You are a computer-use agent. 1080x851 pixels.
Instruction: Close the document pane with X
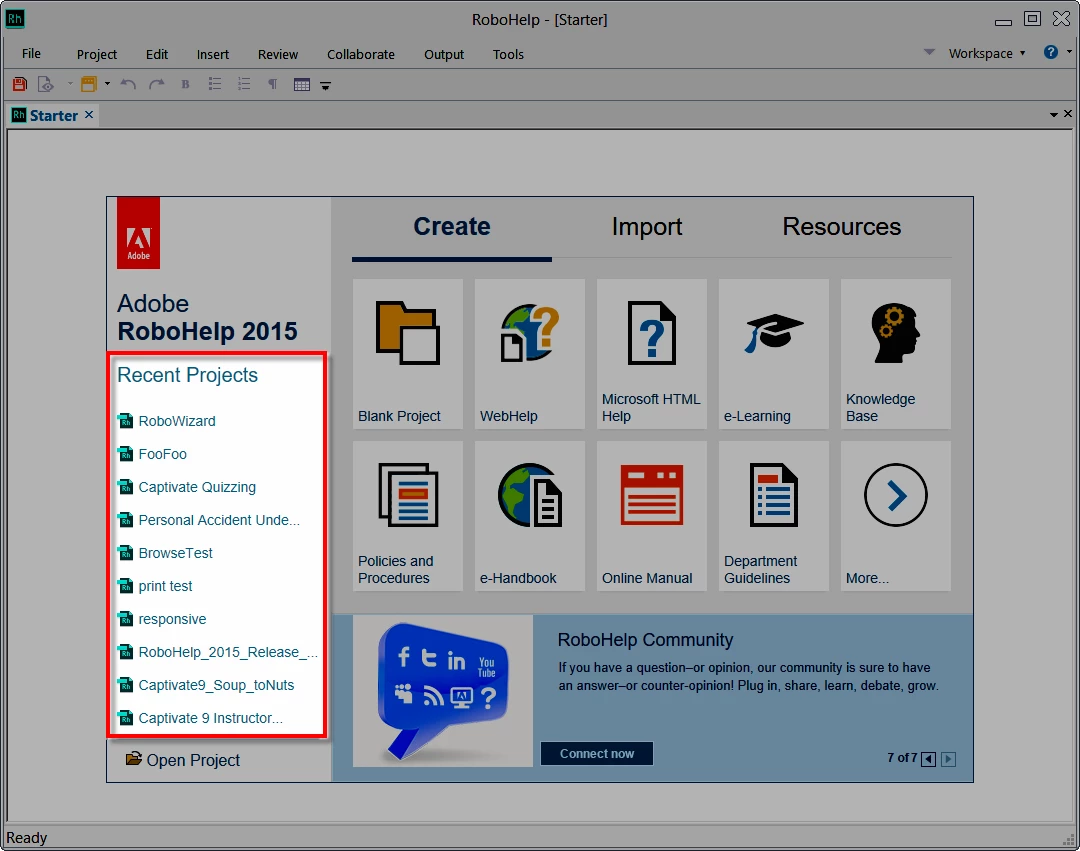[x=1068, y=114]
